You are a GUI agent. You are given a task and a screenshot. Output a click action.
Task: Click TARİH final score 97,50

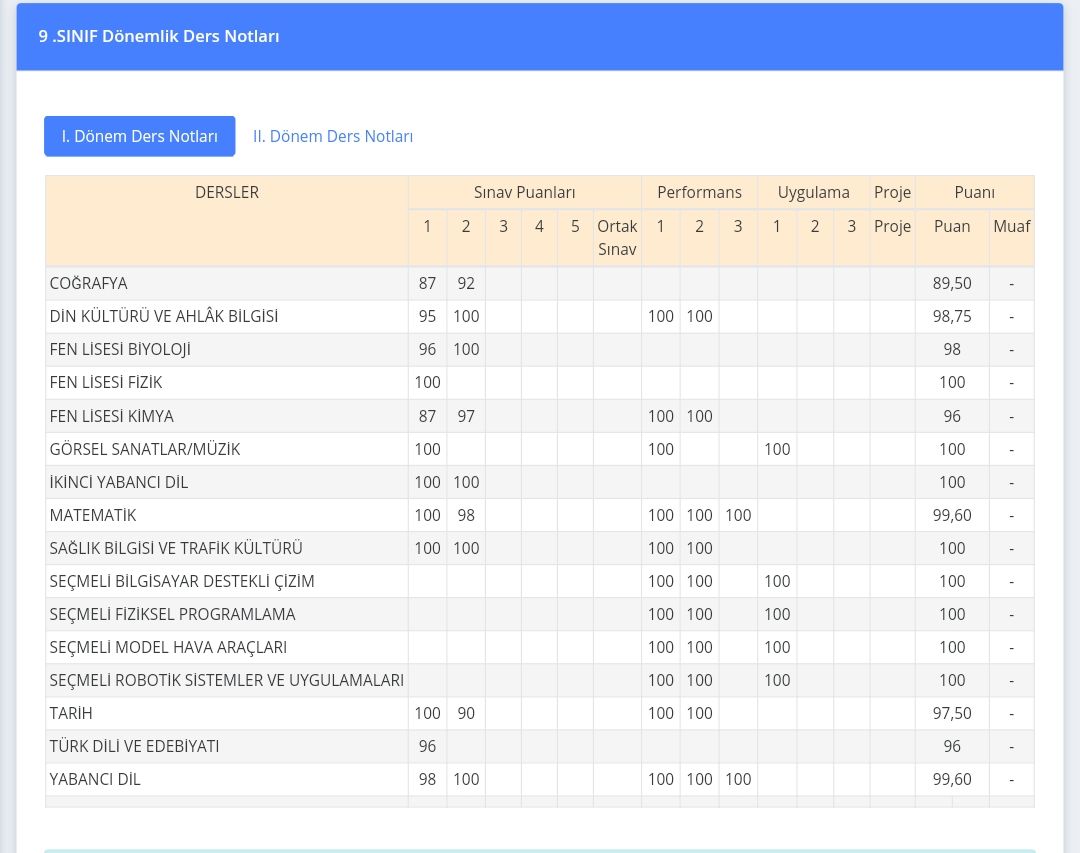pos(952,713)
